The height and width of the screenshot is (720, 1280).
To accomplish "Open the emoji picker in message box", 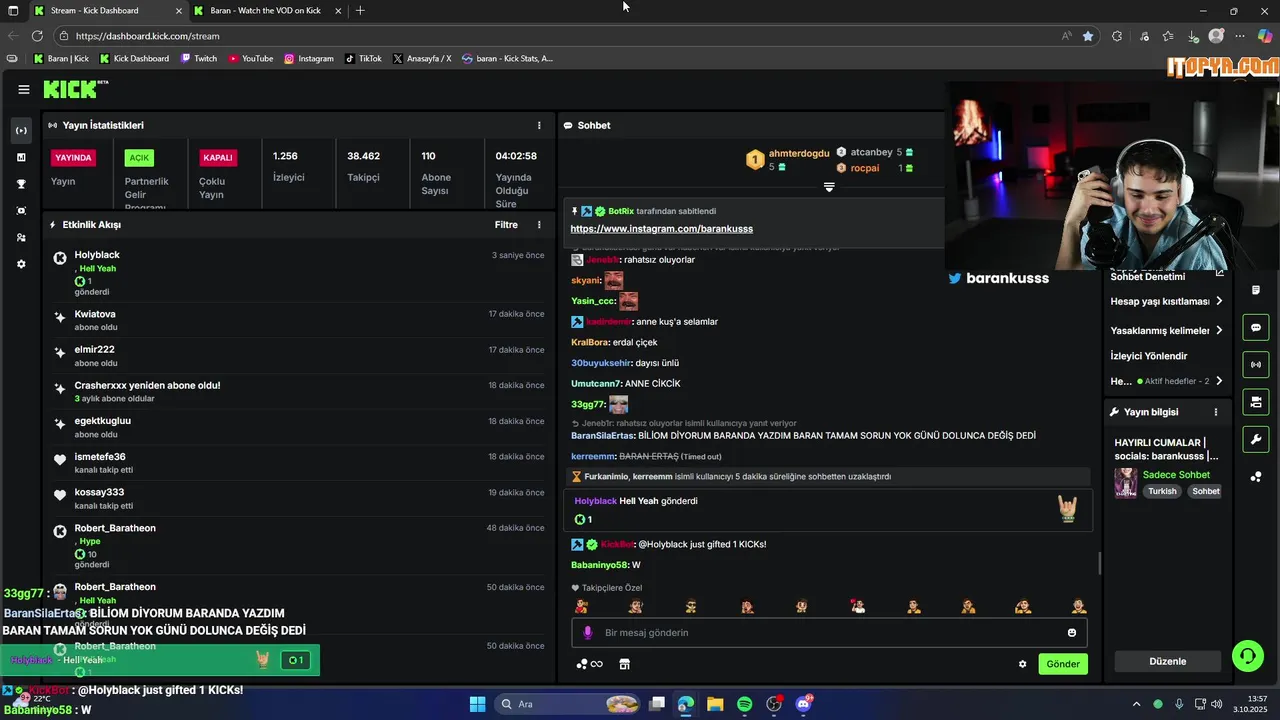I will point(1072,633).
